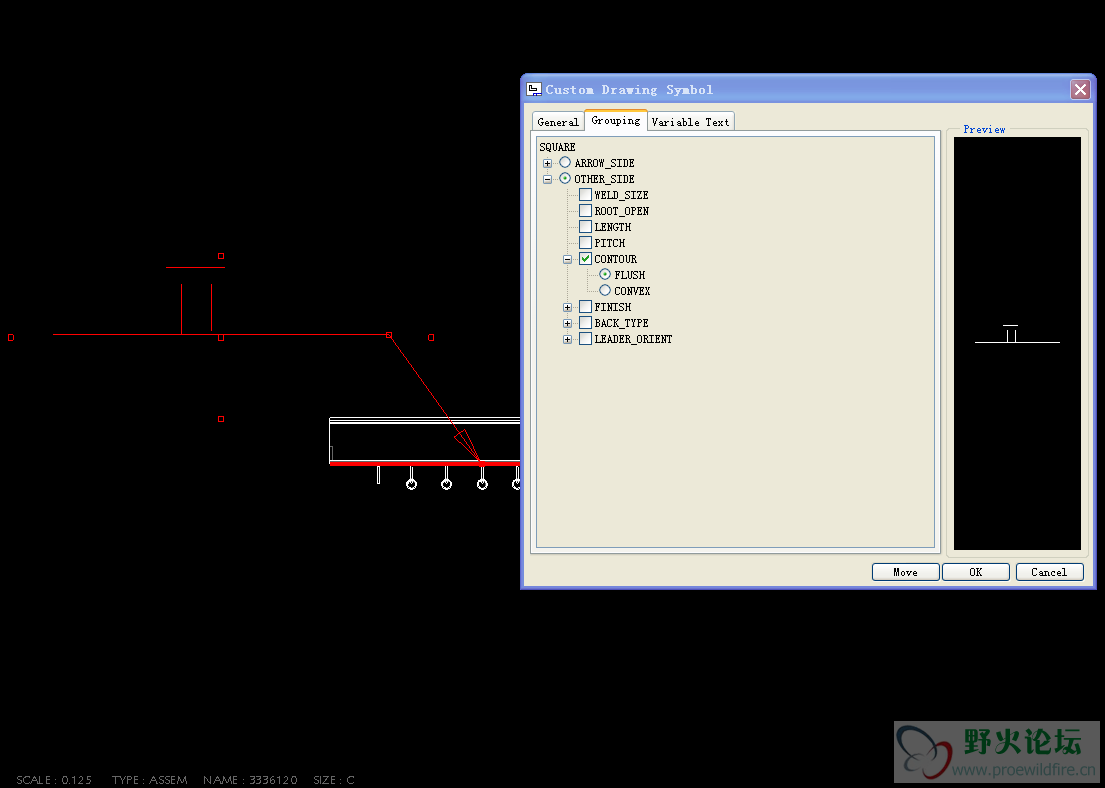Image resolution: width=1105 pixels, height=788 pixels.
Task: Enable the FINISH checkbox
Action: (x=586, y=307)
